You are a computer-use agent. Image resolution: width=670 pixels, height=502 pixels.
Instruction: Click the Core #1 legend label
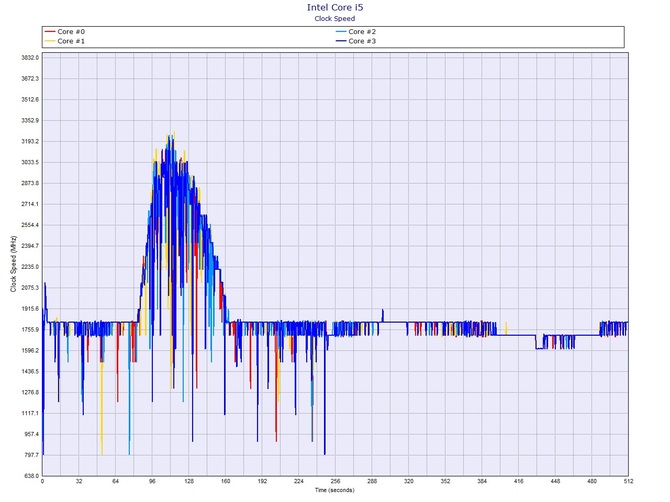[x=71, y=41]
